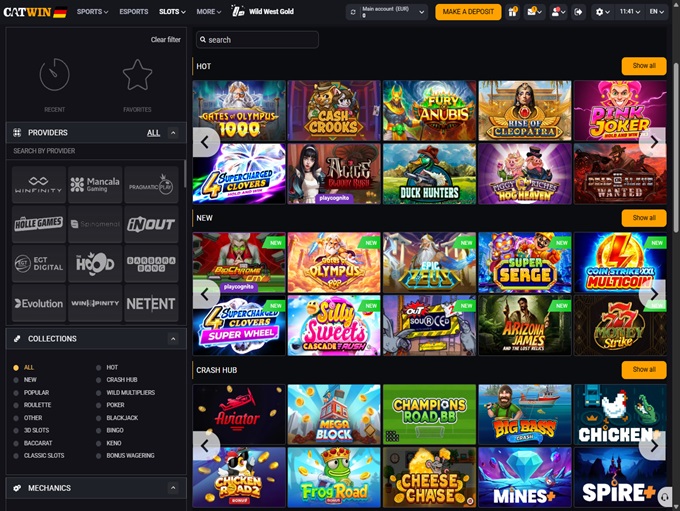Open the Esports section
680x511 pixels.
click(x=134, y=12)
